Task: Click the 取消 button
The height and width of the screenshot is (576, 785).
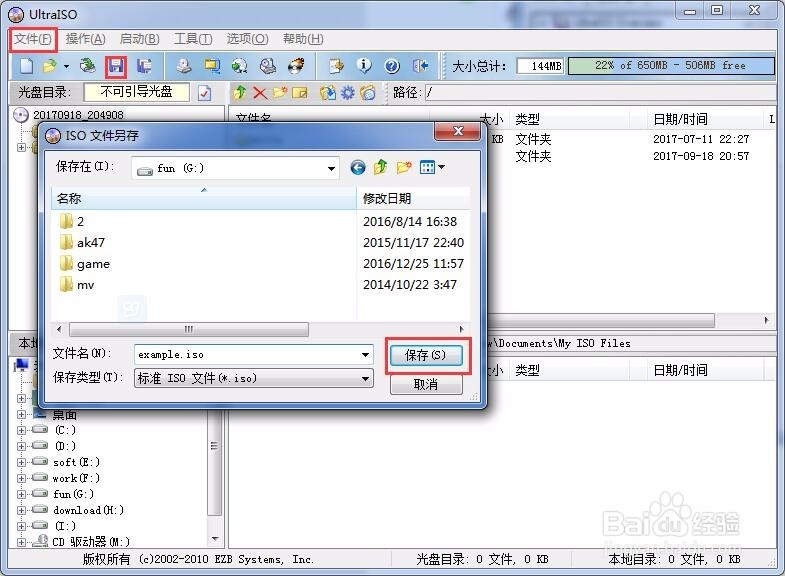Action: click(426, 384)
